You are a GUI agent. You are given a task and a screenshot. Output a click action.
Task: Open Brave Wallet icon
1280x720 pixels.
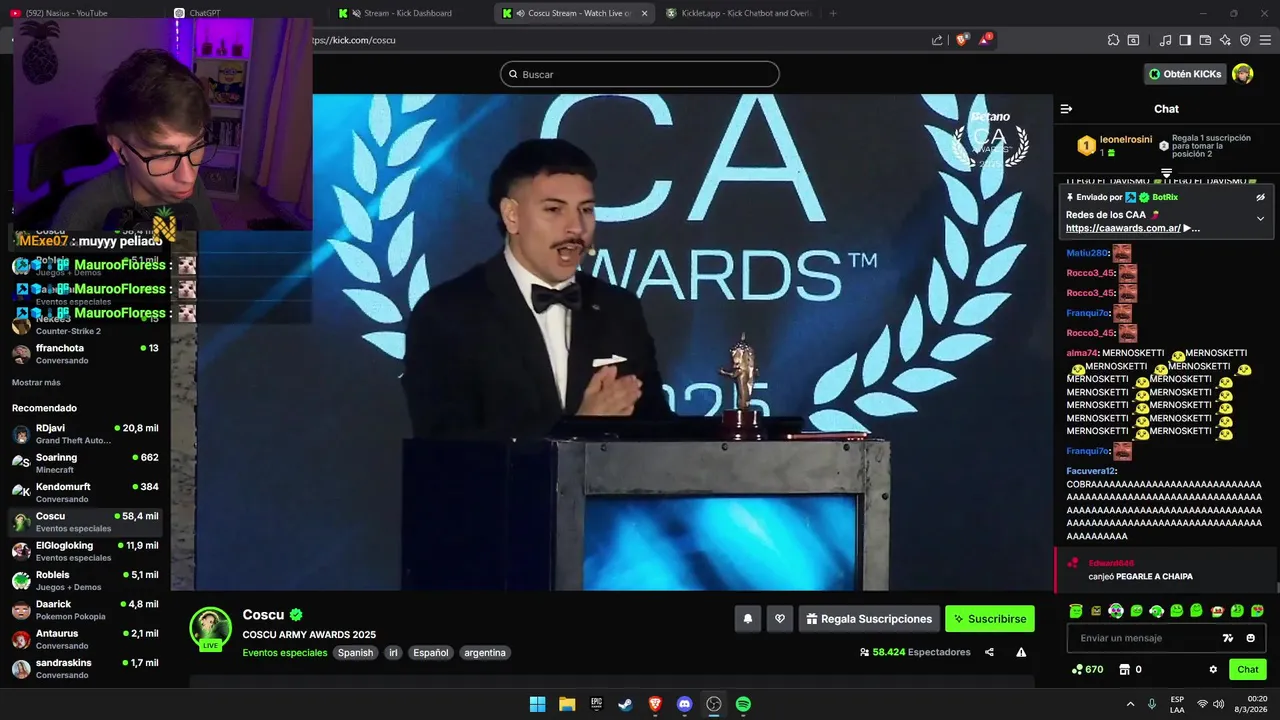click(x=1205, y=40)
